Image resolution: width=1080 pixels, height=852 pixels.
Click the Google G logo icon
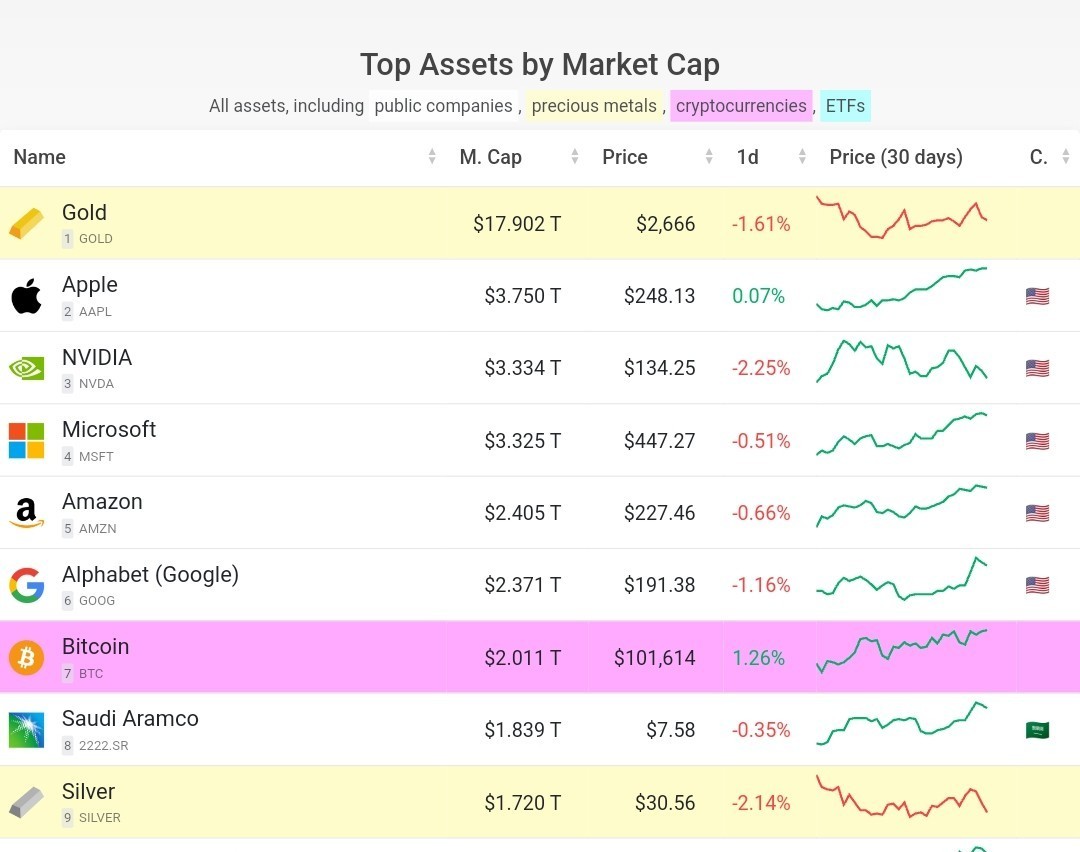[x=26, y=585]
